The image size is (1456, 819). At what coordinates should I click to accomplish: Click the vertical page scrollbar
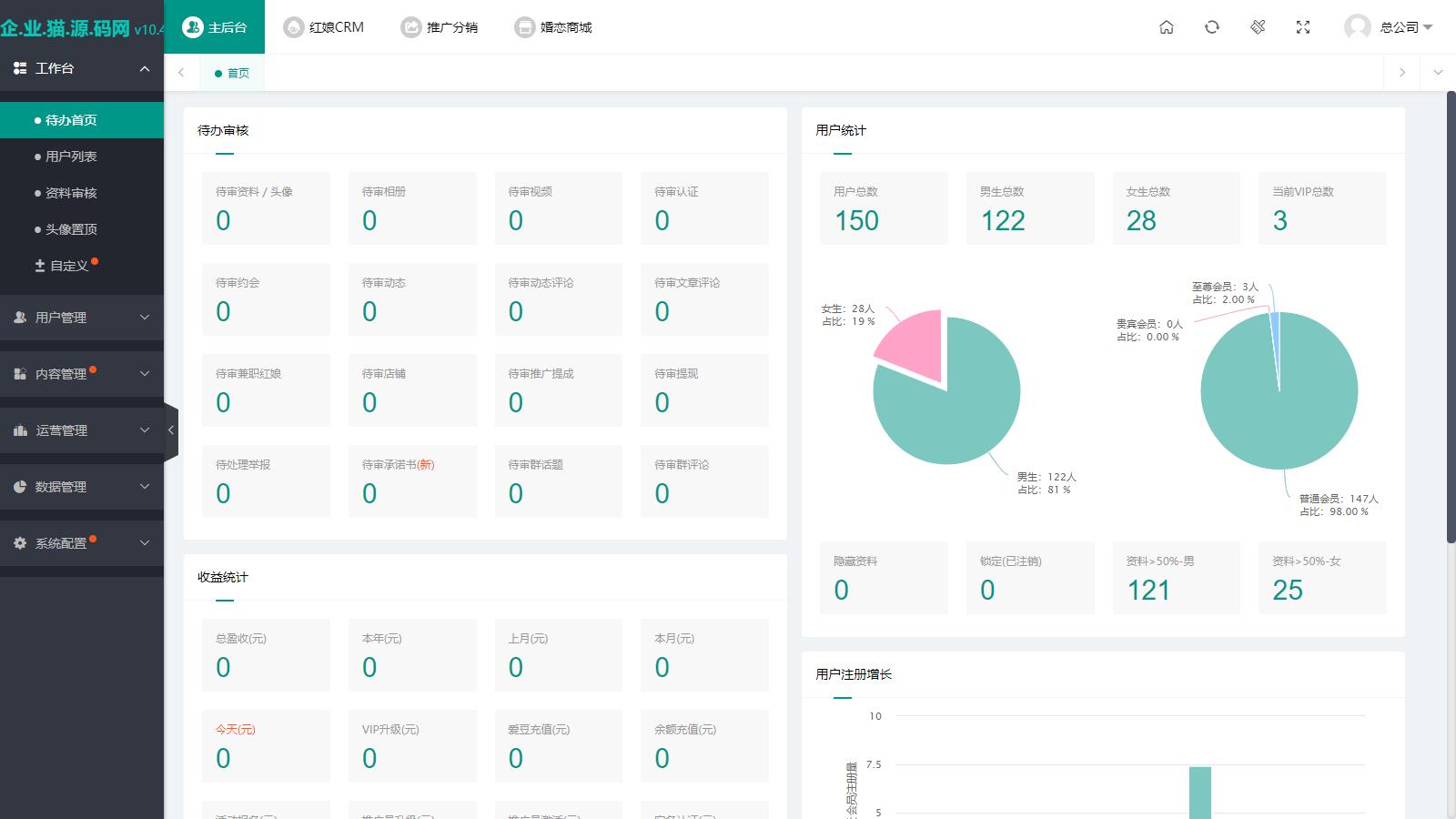point(1451,318)
